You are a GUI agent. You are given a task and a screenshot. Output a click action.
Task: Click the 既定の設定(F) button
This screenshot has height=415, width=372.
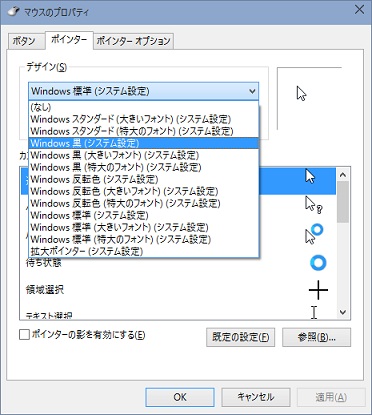pos(240,337)
